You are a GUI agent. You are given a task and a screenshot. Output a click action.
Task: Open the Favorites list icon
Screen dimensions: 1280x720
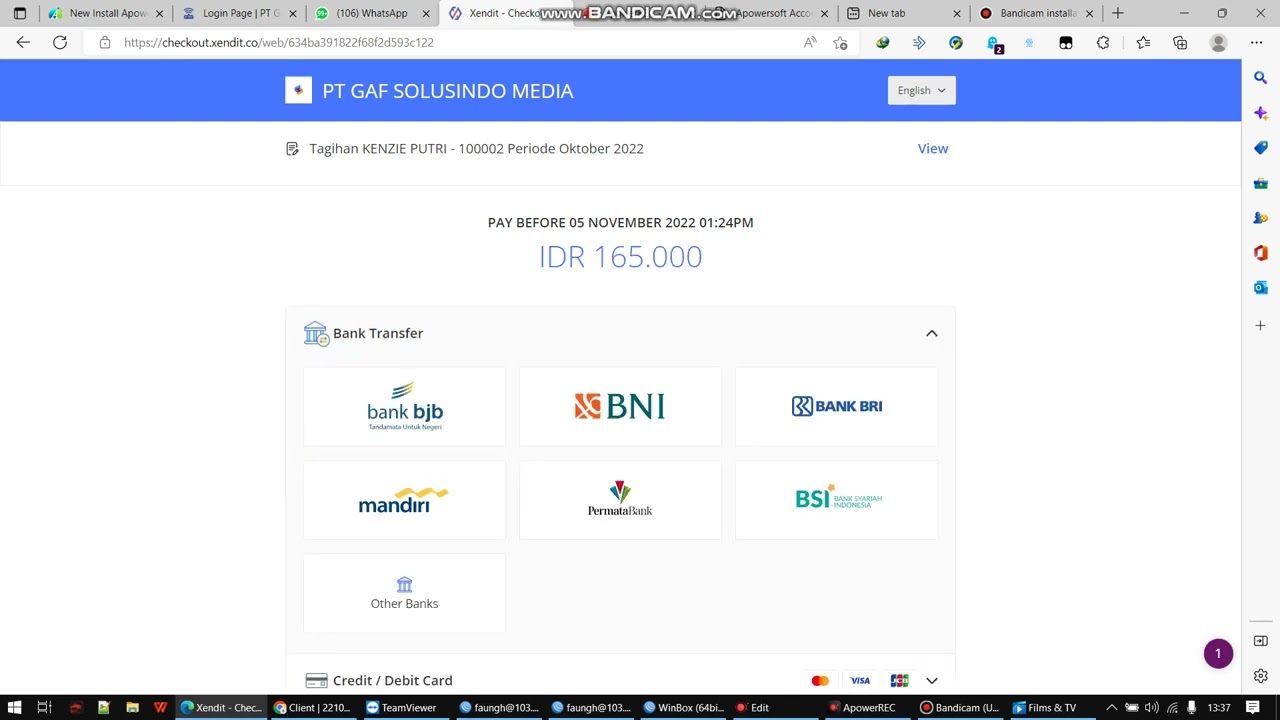[x=1143, y=42]
